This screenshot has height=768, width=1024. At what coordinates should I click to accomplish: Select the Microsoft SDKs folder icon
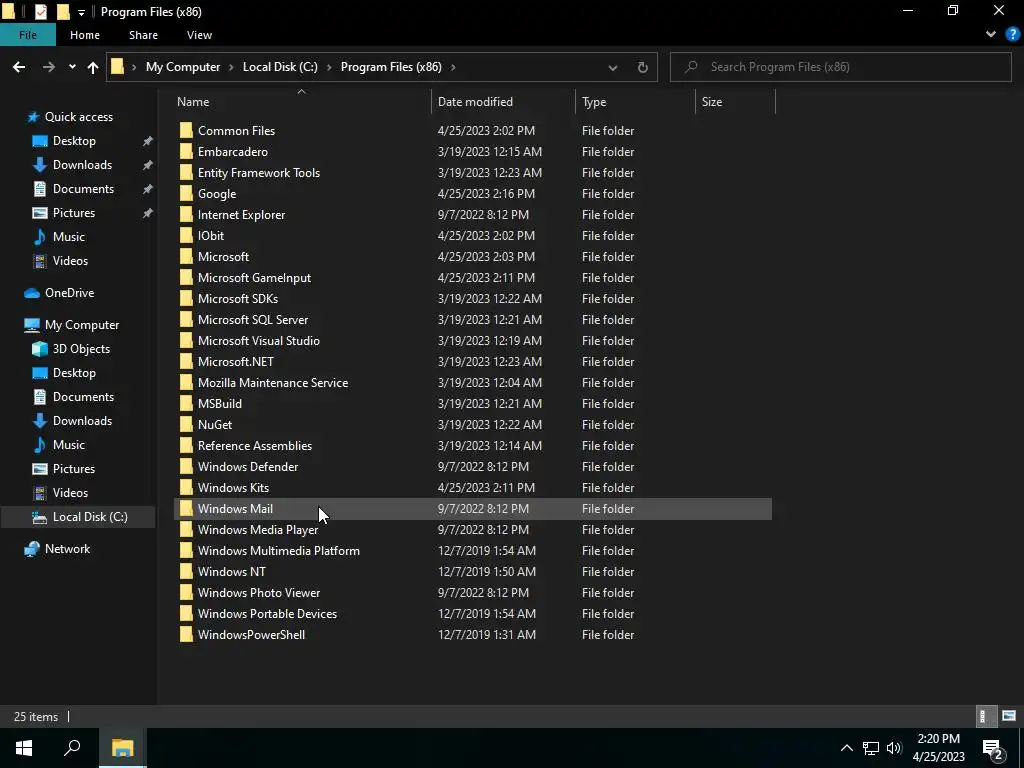[186, 298]
